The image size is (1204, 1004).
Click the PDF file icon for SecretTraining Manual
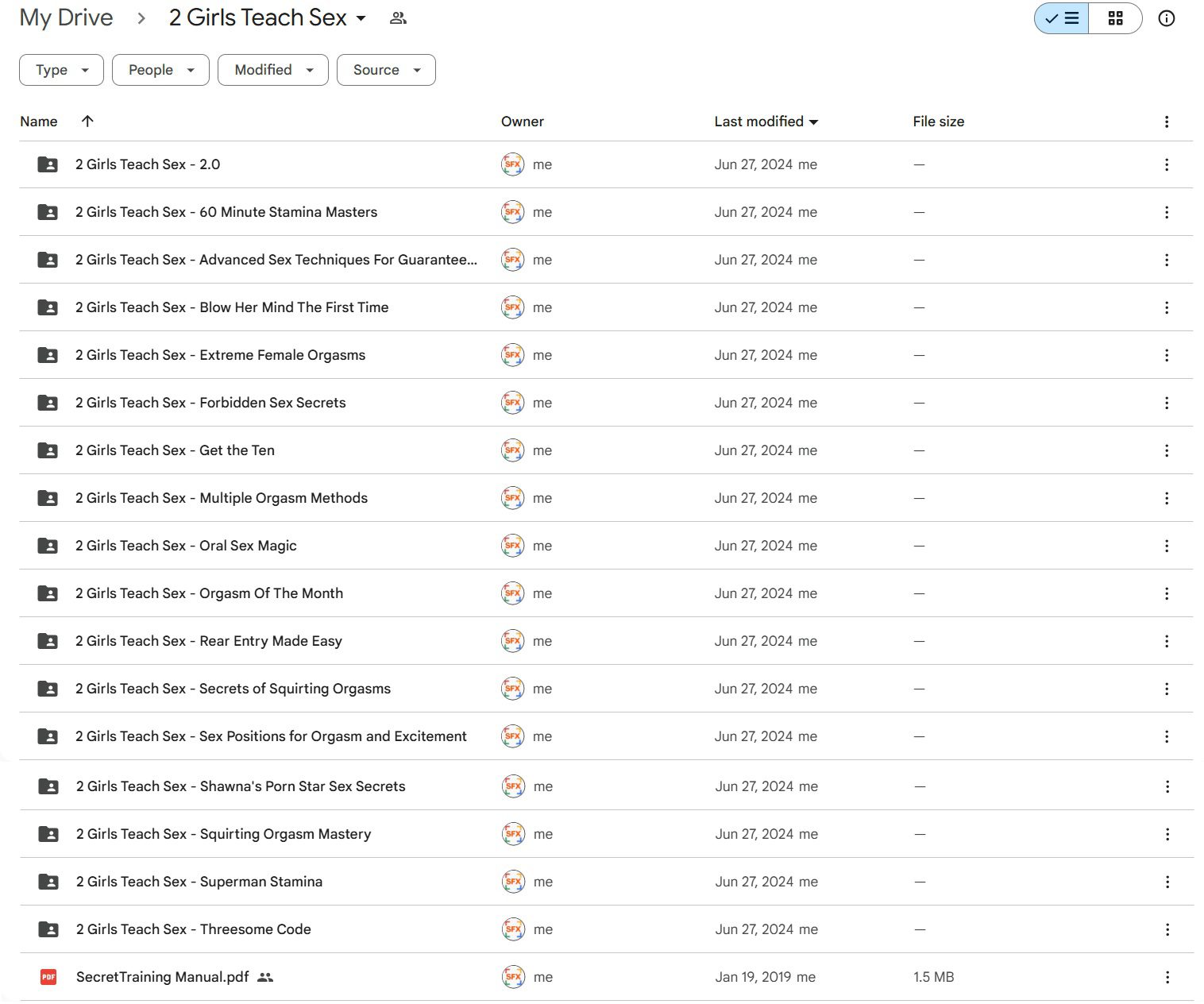click(48, 977)
